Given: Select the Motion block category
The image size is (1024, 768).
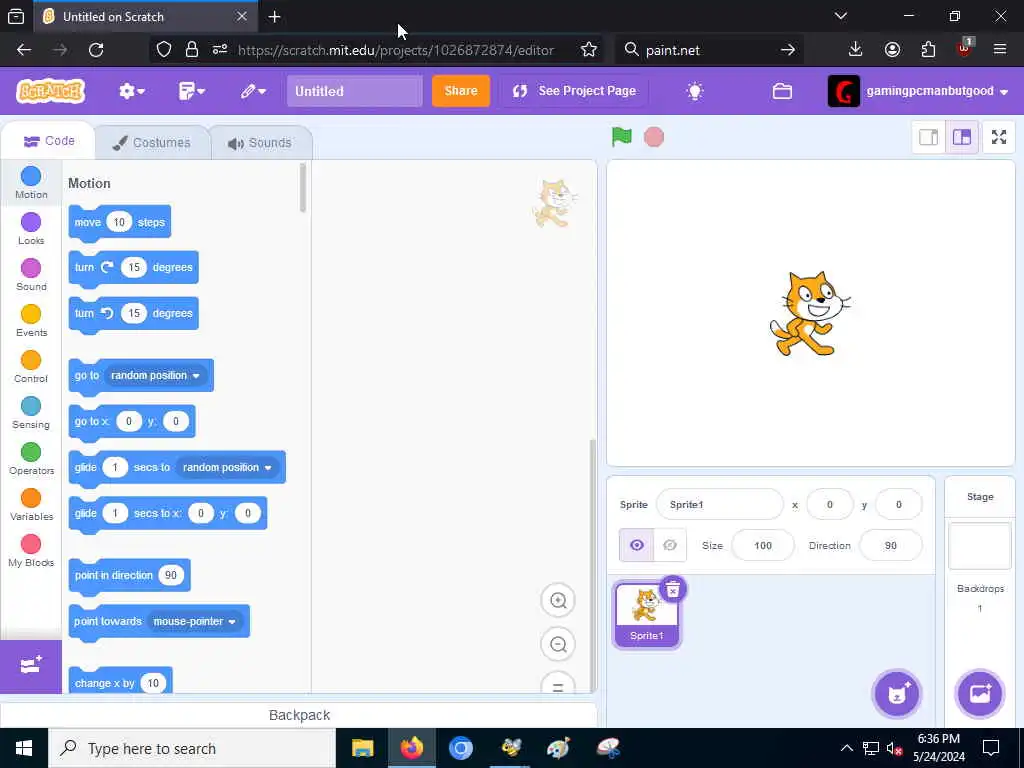Looking at the screenshot, I should coord(31,183).
